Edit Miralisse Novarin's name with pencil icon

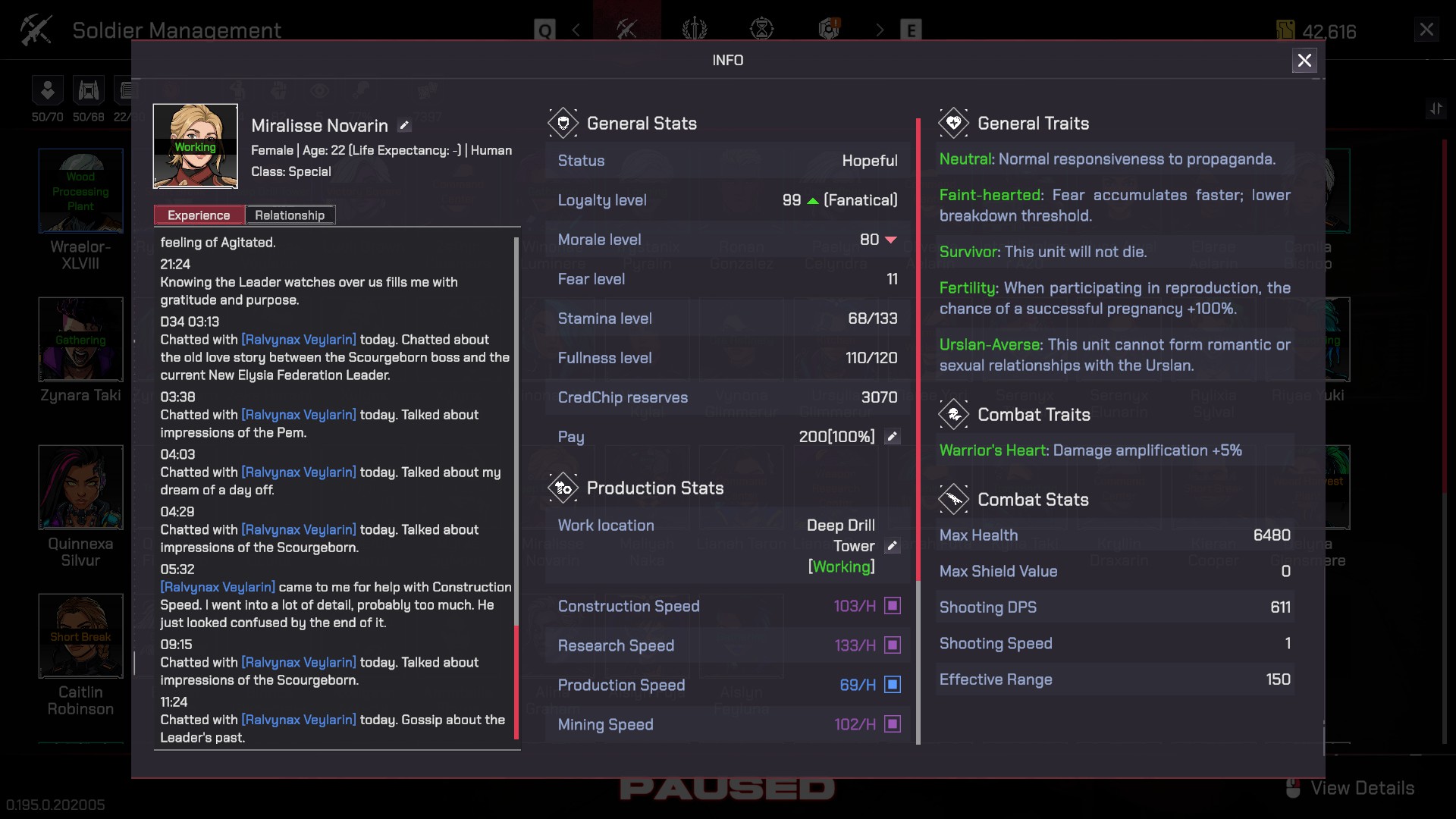click(405, 126)
